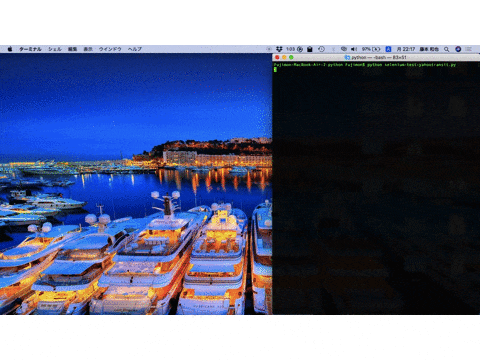The image size is (480, 360).
Task: Open the volume control icon
Action: (x=354, y=49)
